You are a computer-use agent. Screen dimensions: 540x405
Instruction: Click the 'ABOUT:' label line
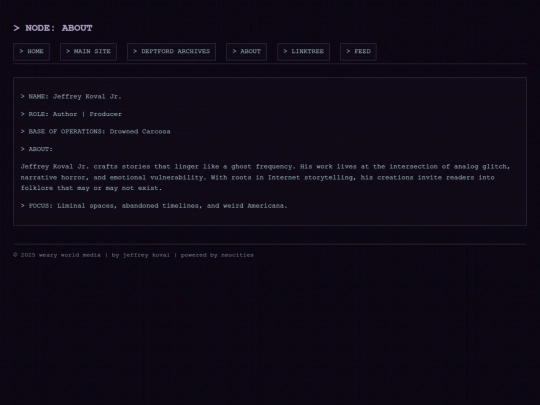37,149
